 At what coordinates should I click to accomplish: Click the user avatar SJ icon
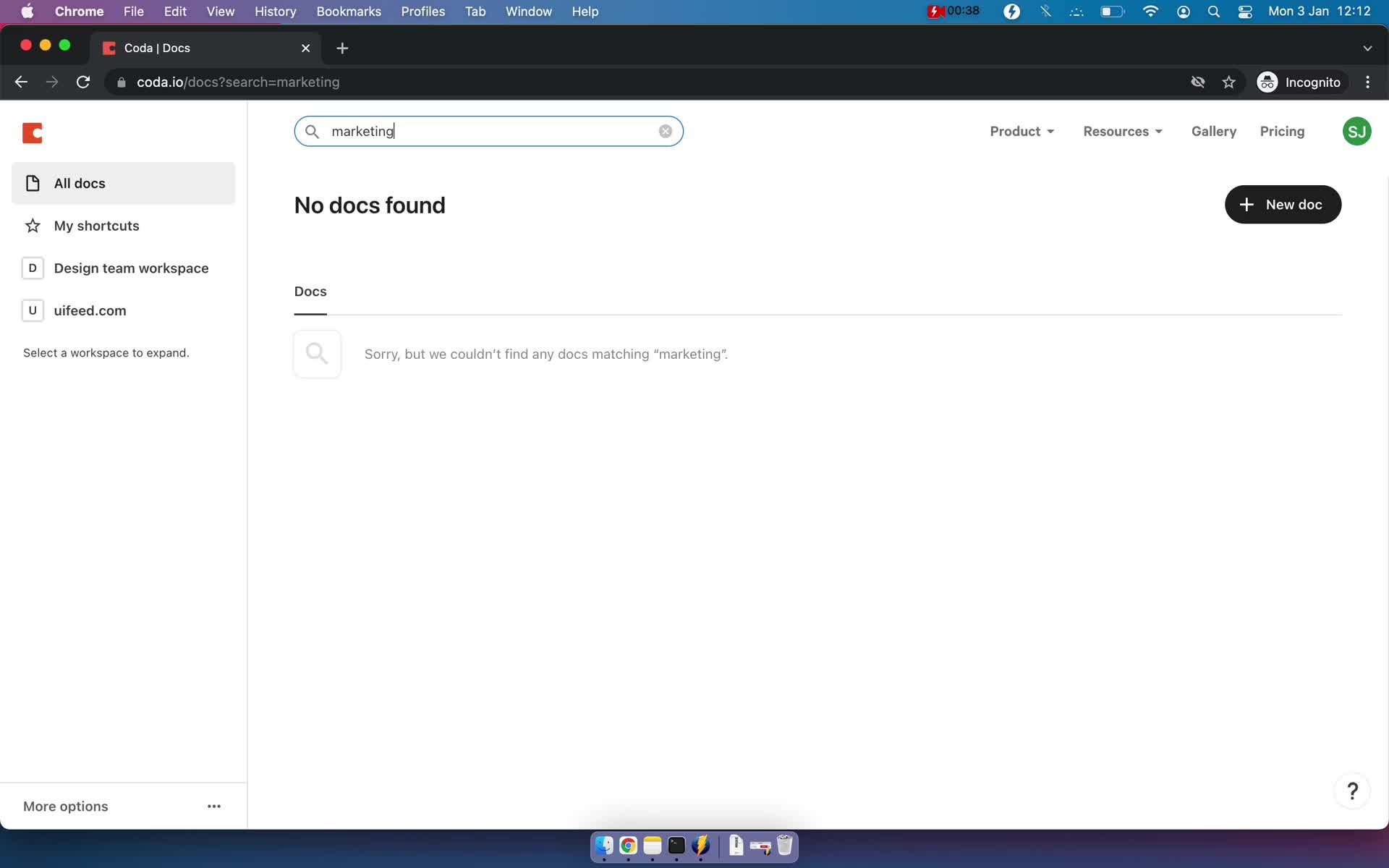(x=1357, y=131)
